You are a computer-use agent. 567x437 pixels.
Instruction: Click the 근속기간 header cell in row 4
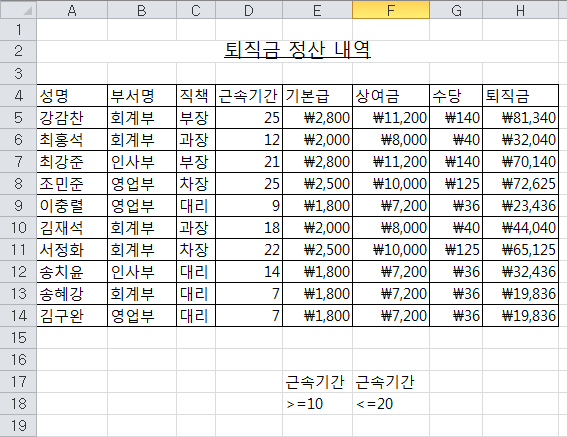[249, 96]
